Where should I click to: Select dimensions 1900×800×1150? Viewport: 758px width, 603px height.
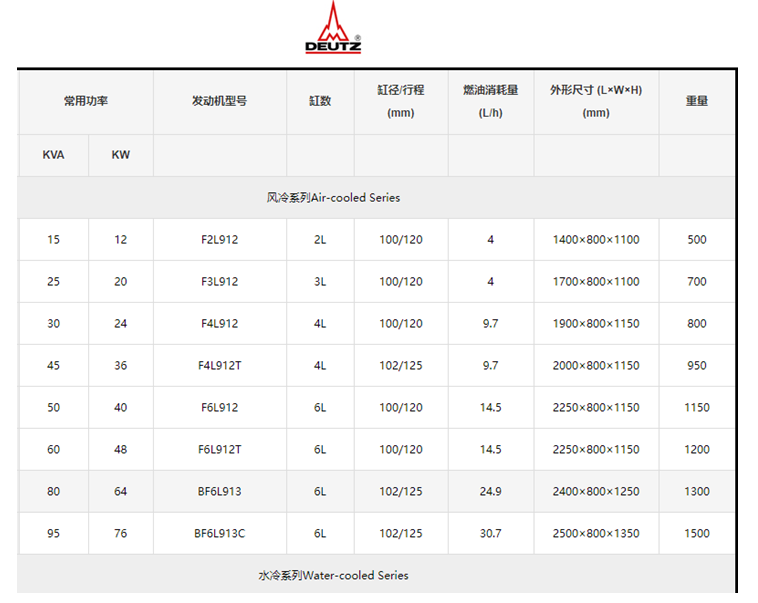596,324
